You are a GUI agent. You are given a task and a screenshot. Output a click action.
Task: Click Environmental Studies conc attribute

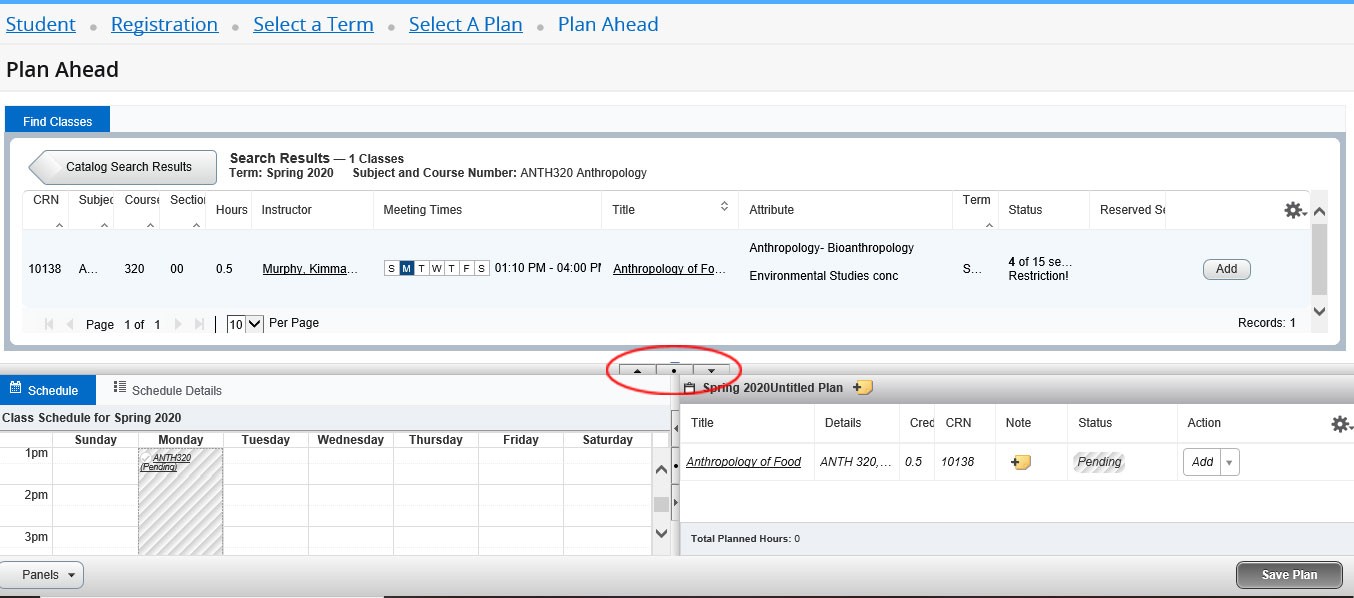click(824, 276)
